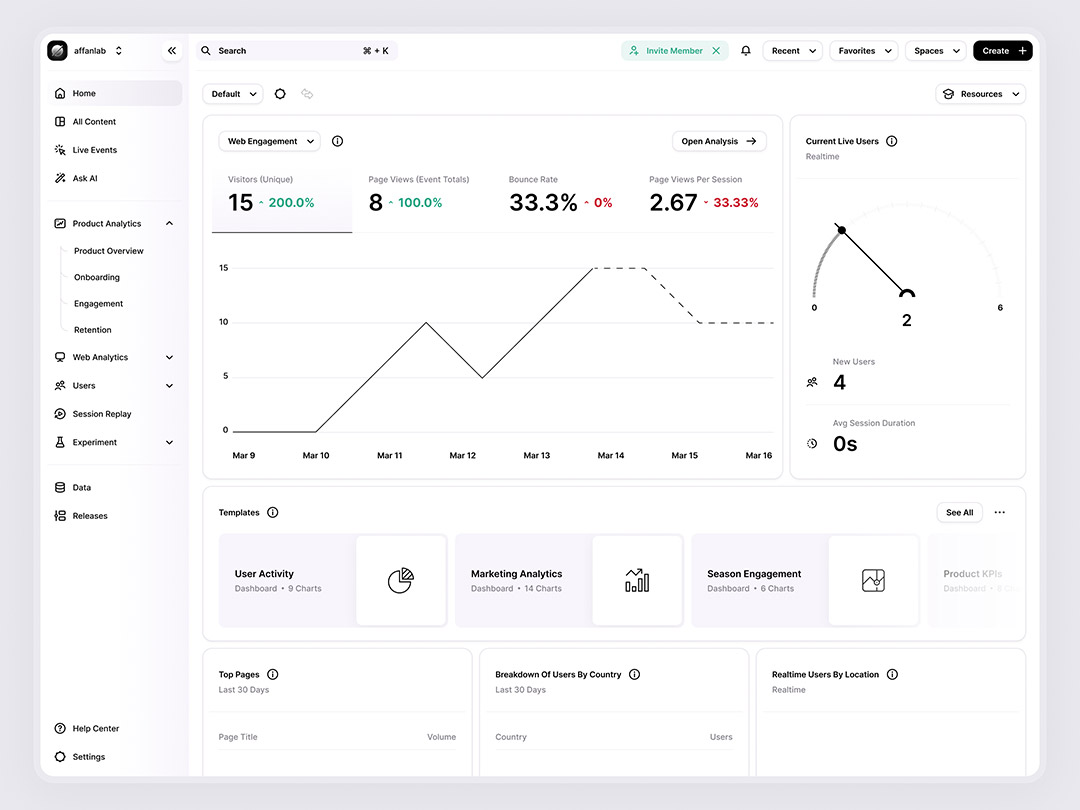Click the Releases sidebar icon
The width and height of the screenshot is (1080, 810).
(59, 515)
